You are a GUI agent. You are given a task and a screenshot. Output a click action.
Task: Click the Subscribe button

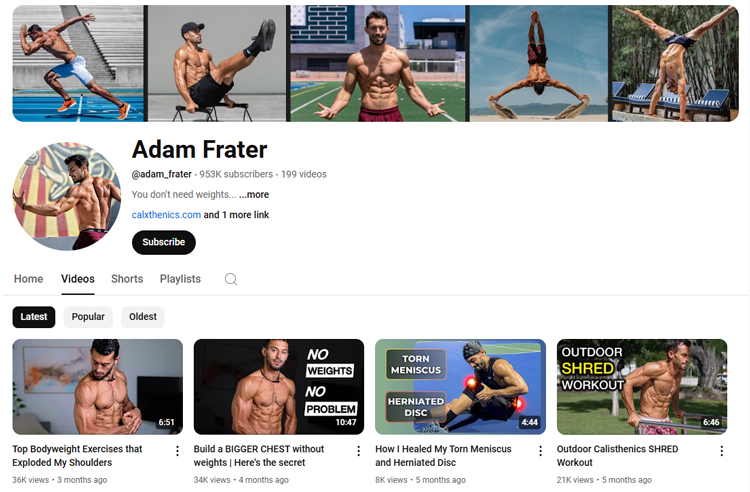pyautogui.click(x=164, y=242)
